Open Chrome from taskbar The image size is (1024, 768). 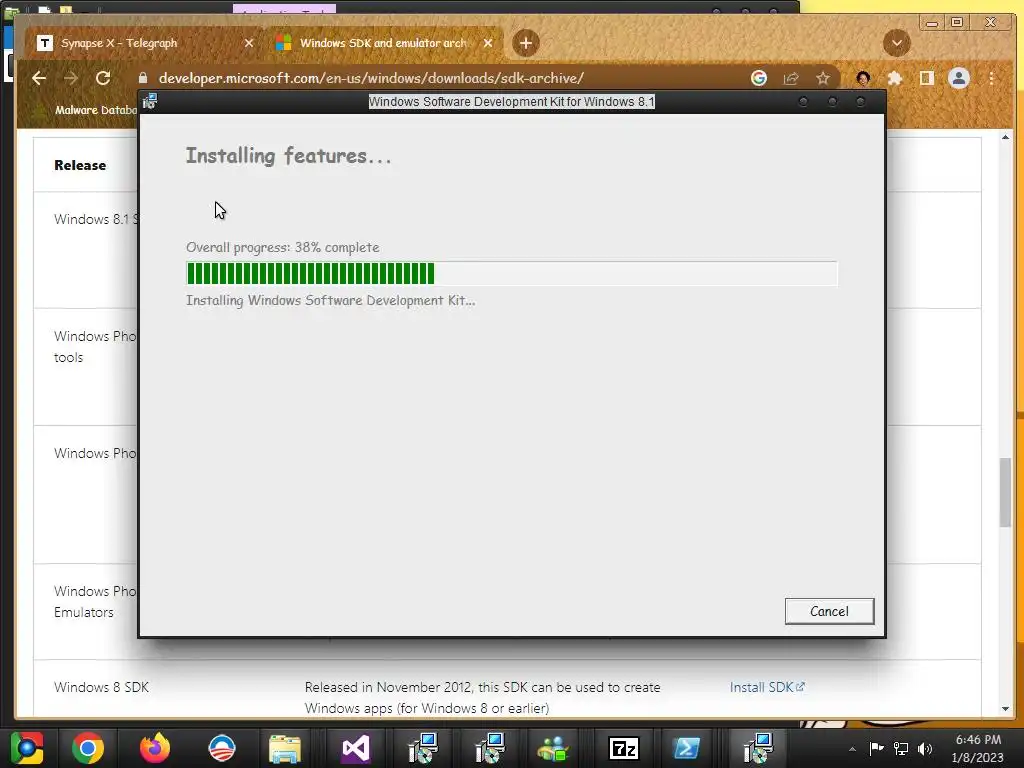(x=88, y=748)
